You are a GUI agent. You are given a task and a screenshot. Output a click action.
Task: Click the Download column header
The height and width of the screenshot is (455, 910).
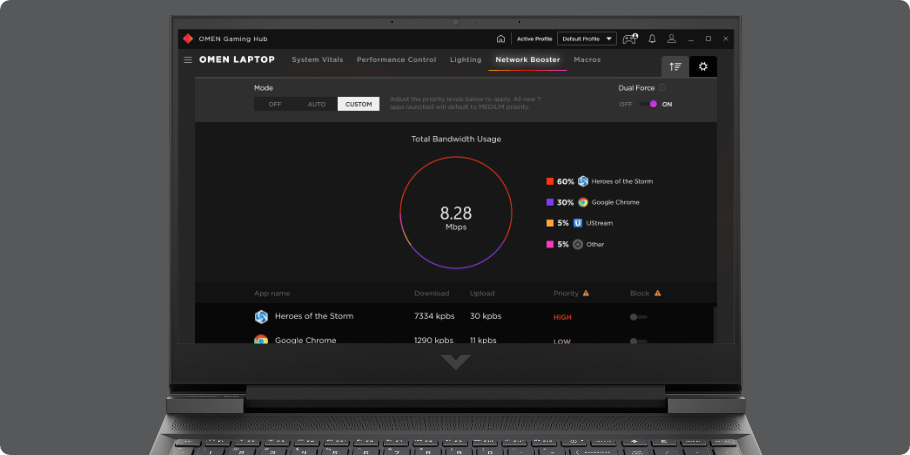[x=431, y=293]
